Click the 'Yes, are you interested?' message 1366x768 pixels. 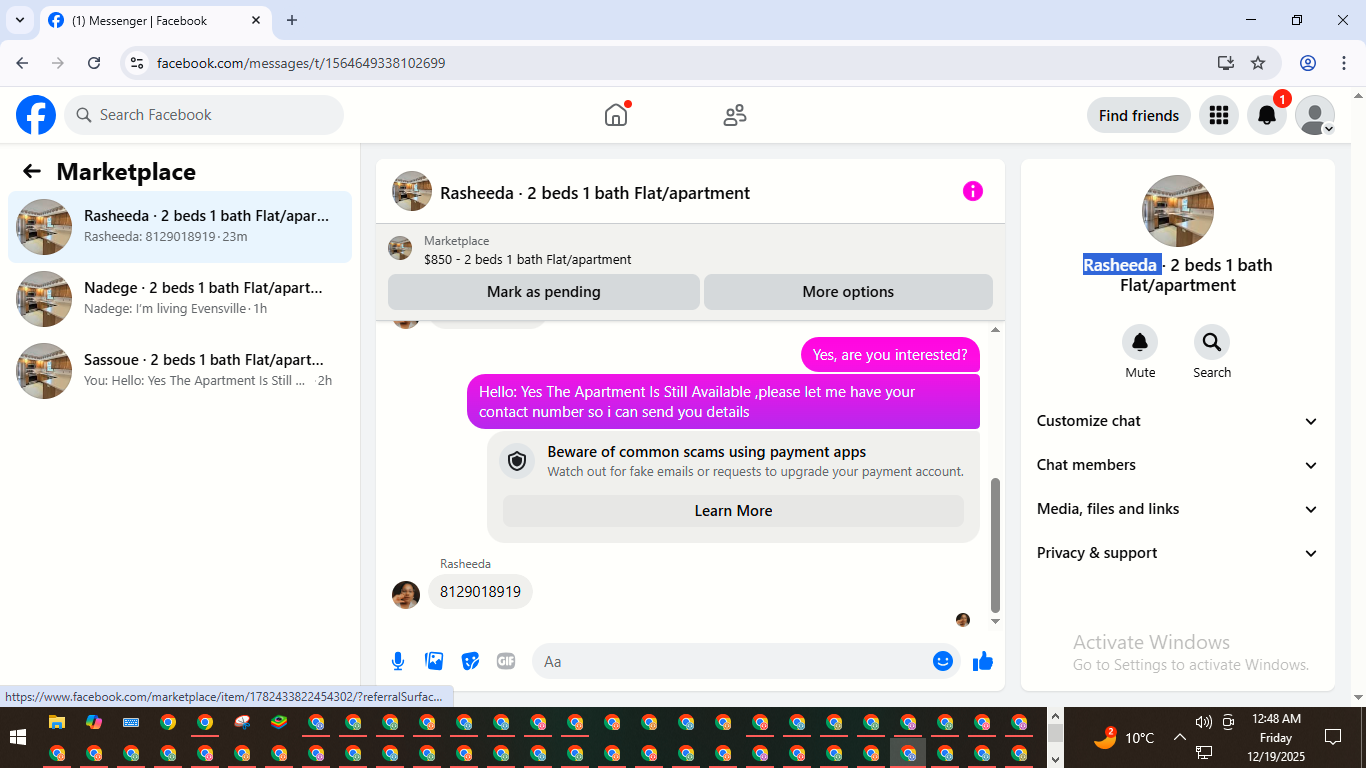[x=890, y=354]
